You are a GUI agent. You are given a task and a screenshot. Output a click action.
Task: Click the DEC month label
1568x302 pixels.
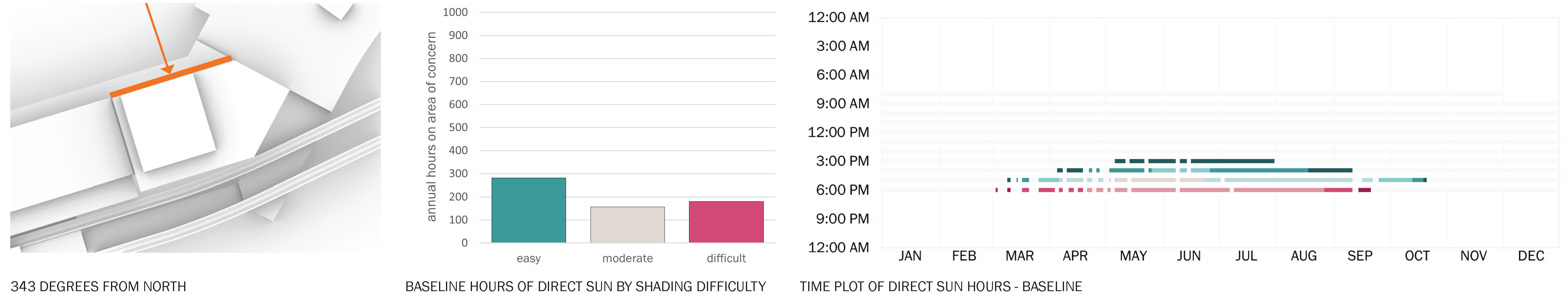tap(1531, 256)
